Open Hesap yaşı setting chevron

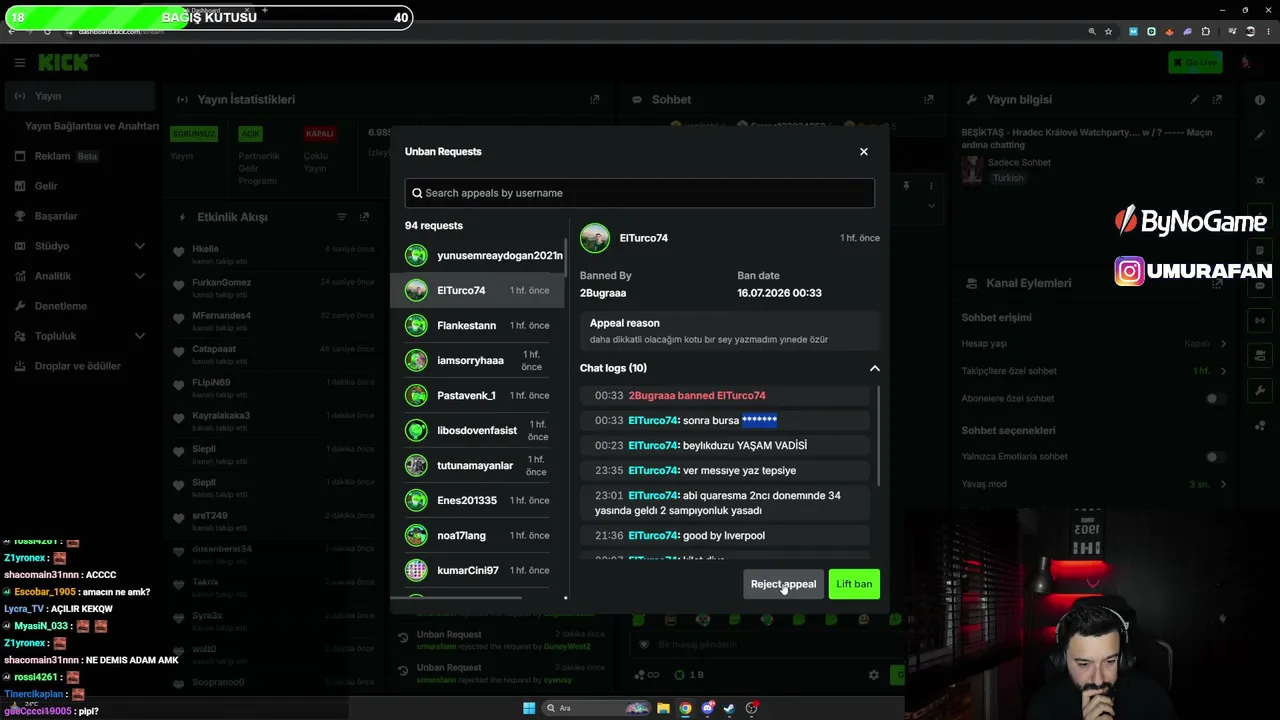(x=1223, y=344)
